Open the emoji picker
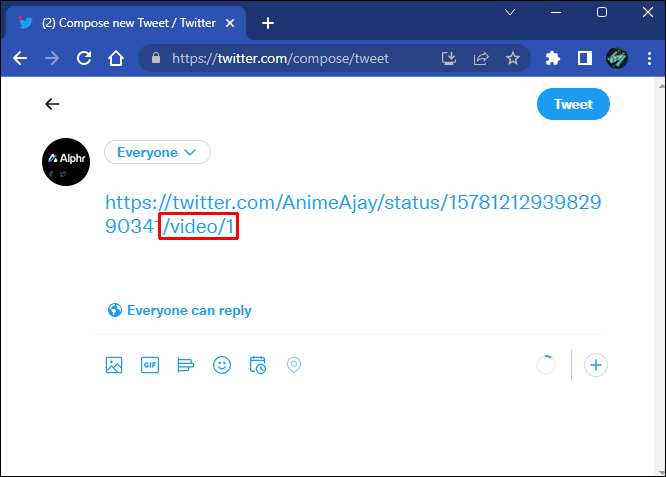Screen dimensions: 666x477 tap(222, 365)
